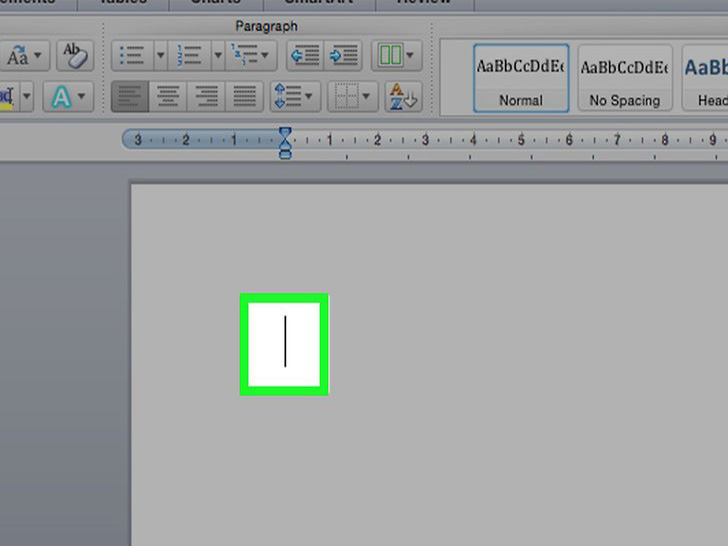The height and width of the screenshot is (546, 728).
Task: Increase the paragraph indent
Action: tap(343, 56)
